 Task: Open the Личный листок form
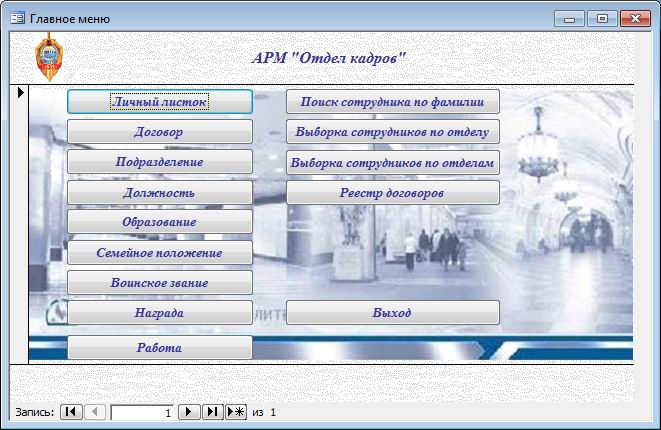160,102
